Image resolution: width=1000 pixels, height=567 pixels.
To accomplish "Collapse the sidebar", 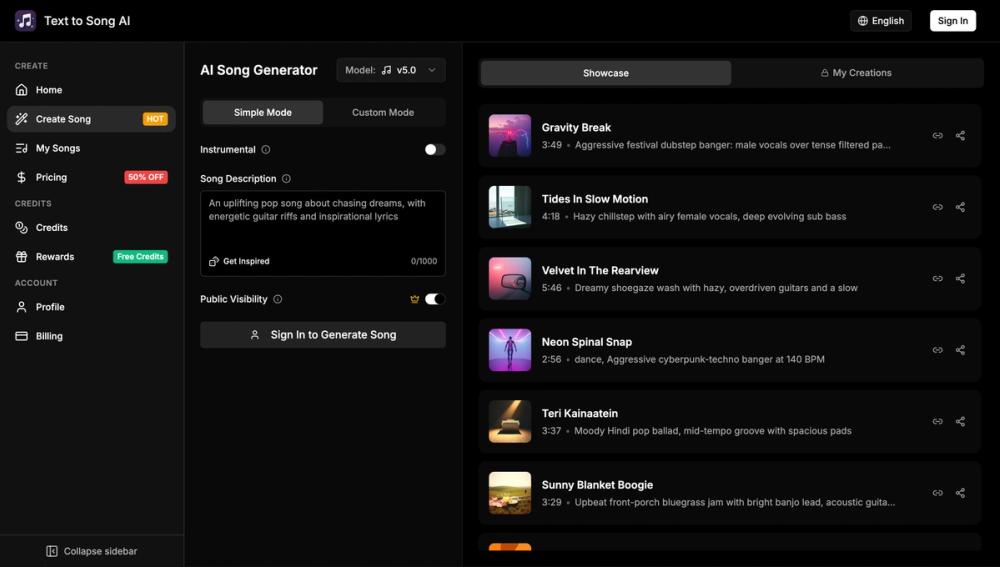I will click(92, 551).
